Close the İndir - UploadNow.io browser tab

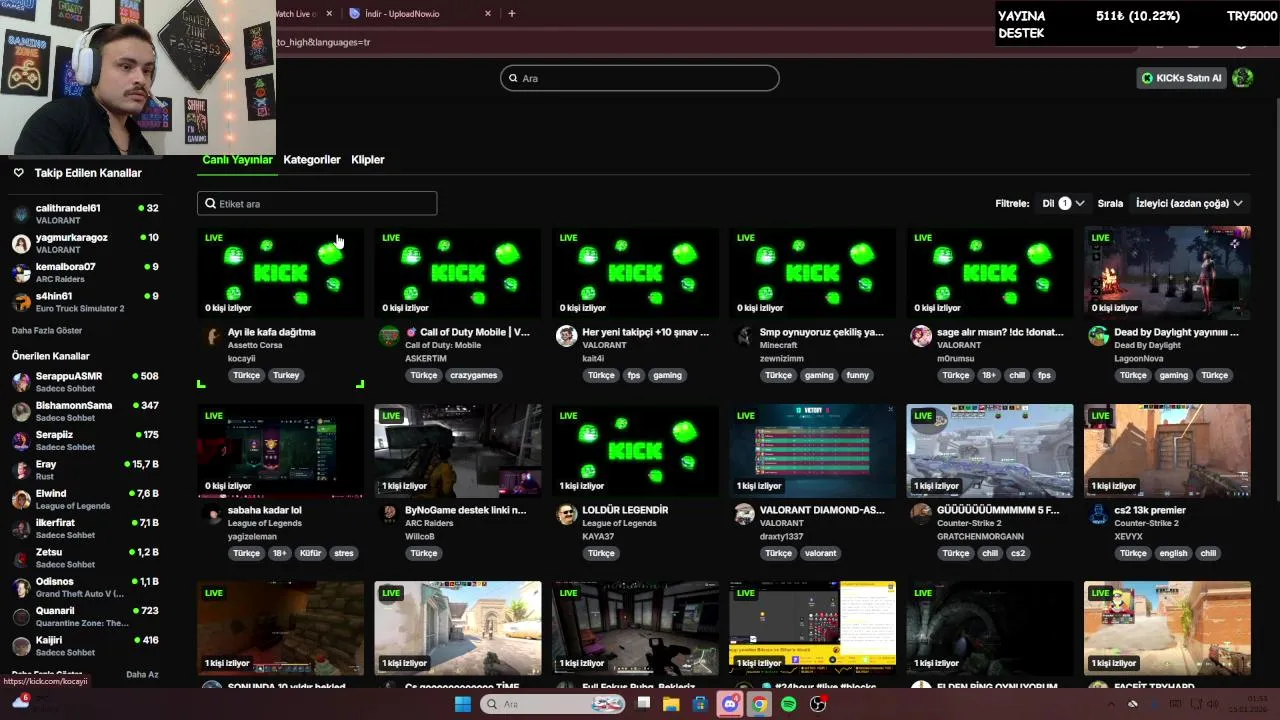point(488,13)
